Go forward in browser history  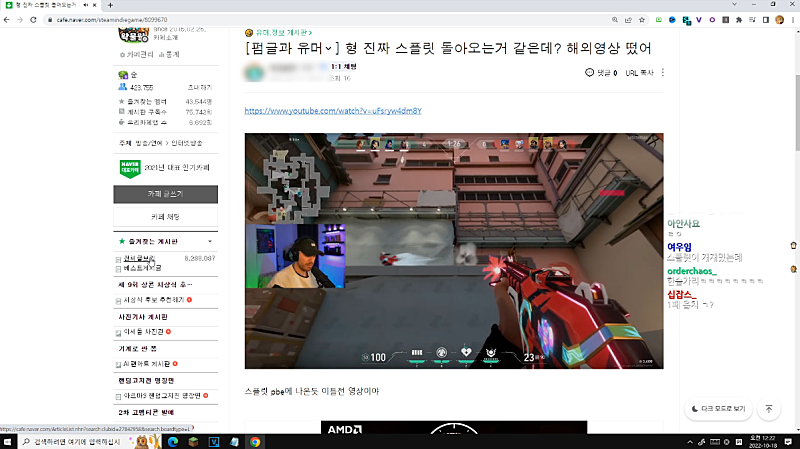pos(20,20)
